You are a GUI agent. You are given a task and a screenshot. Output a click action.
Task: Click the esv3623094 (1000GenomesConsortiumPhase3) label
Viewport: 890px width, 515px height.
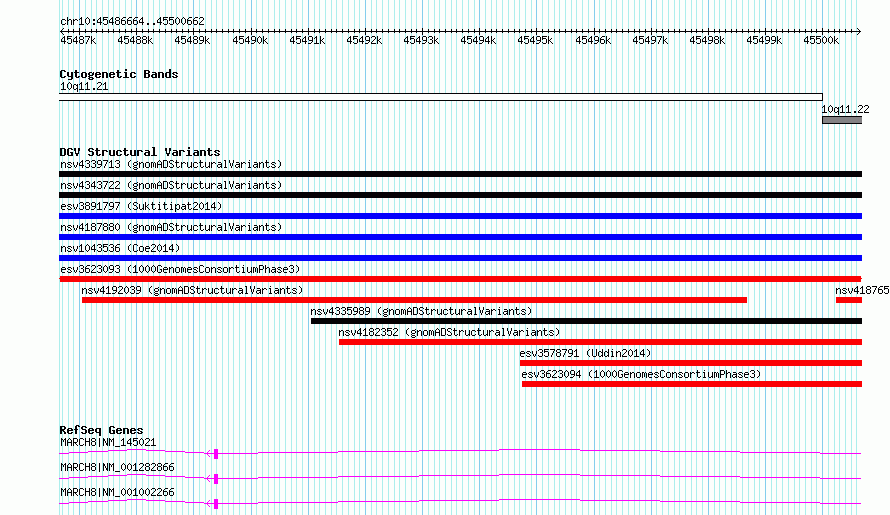tap(641, 374)
